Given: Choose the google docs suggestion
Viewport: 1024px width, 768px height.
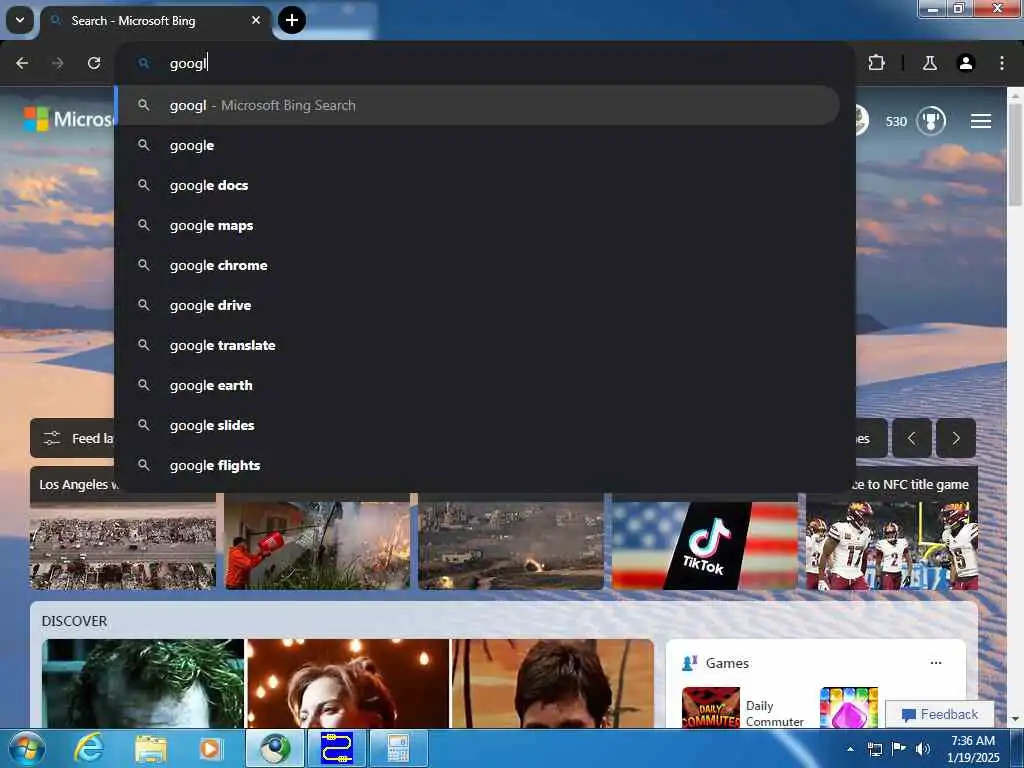Looking at the screenshot, I should [477, 185].
